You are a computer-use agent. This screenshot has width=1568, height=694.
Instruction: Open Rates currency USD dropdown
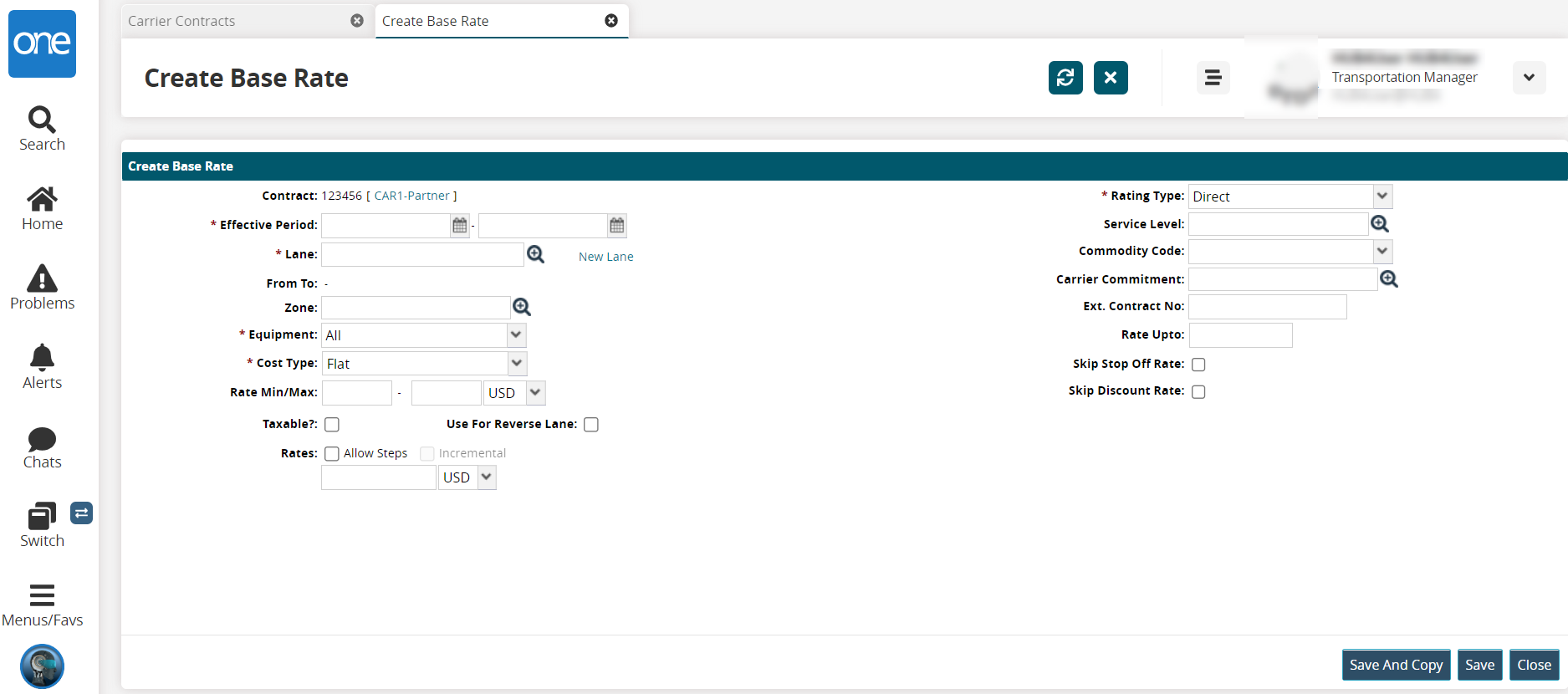487,477
